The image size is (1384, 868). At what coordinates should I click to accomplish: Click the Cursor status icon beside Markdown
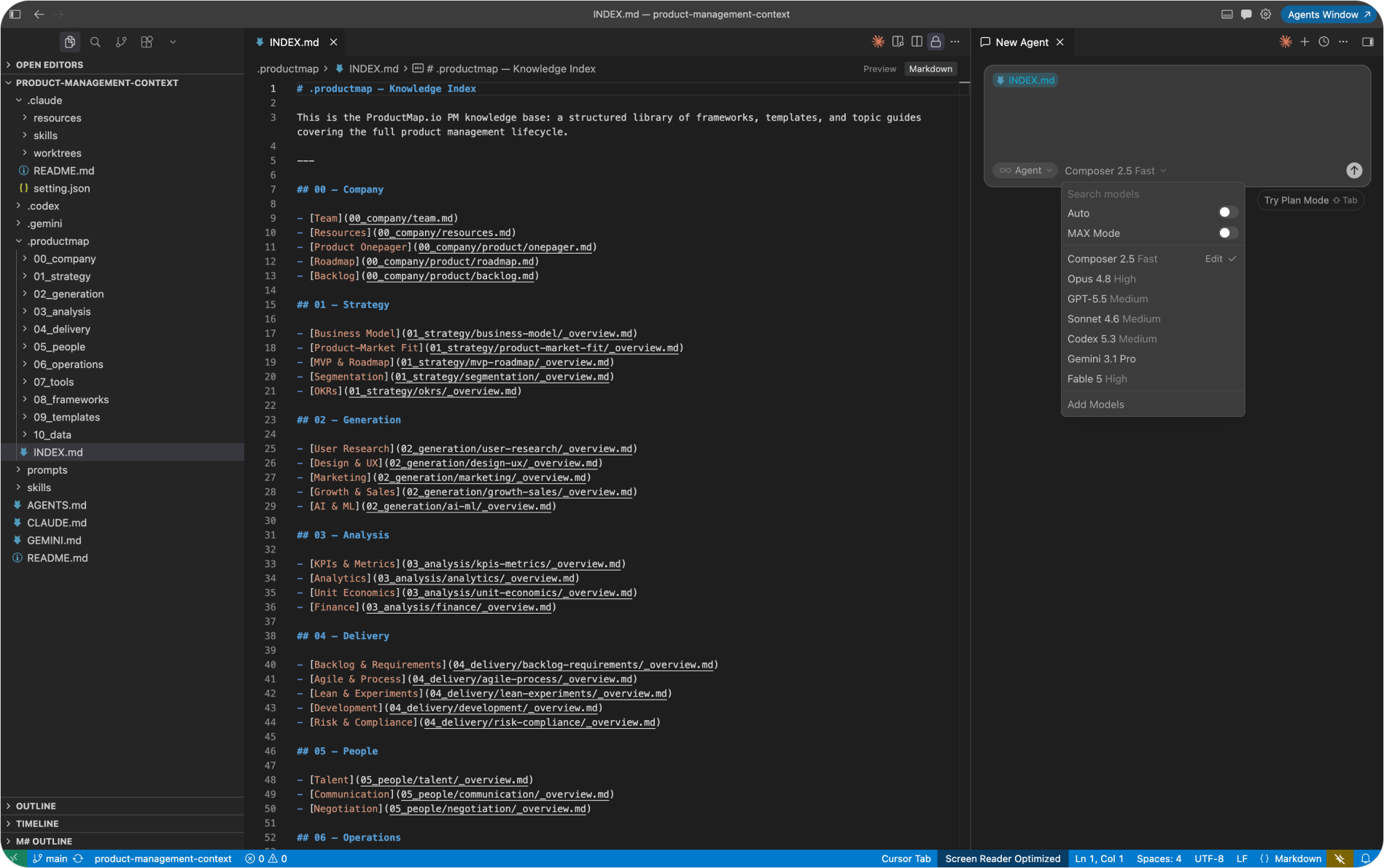[x=1340, y=859]
